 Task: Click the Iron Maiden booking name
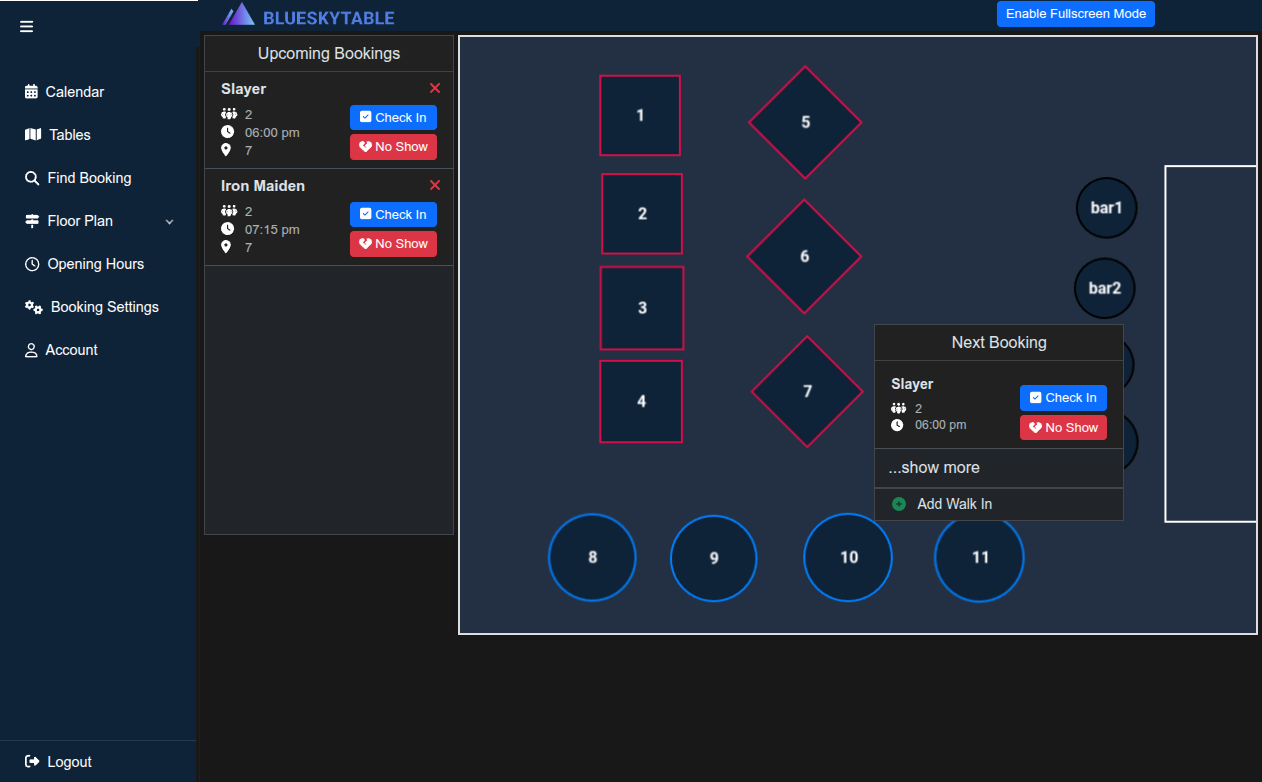pos(263,186)
